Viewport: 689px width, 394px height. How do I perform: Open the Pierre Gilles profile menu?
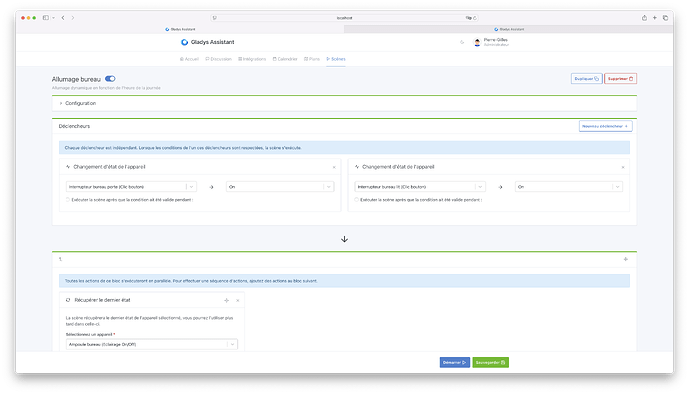(x=491, y=42)
